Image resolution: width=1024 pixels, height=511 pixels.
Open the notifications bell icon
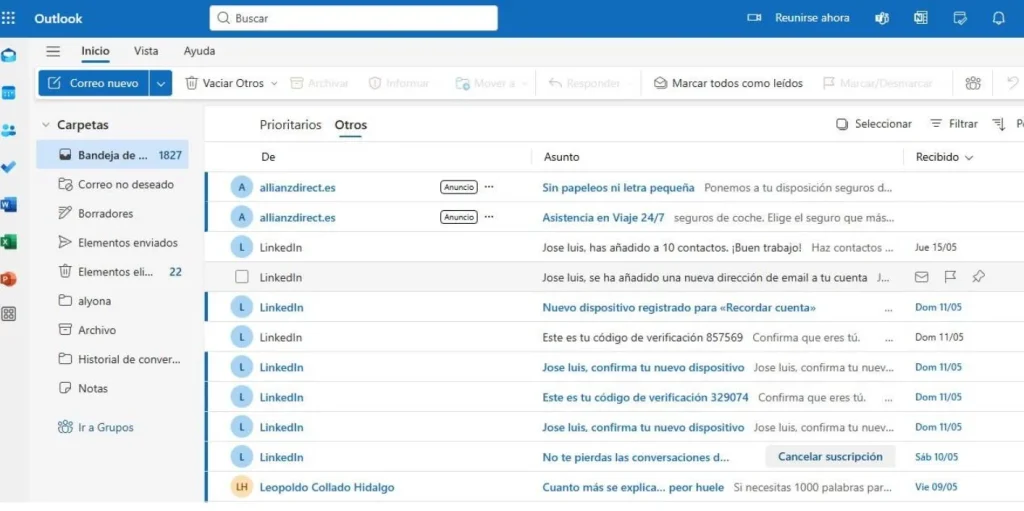998,18
